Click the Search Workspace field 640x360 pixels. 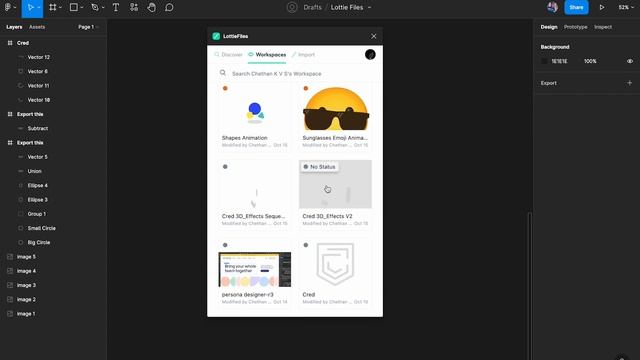(x=295, y=73)
